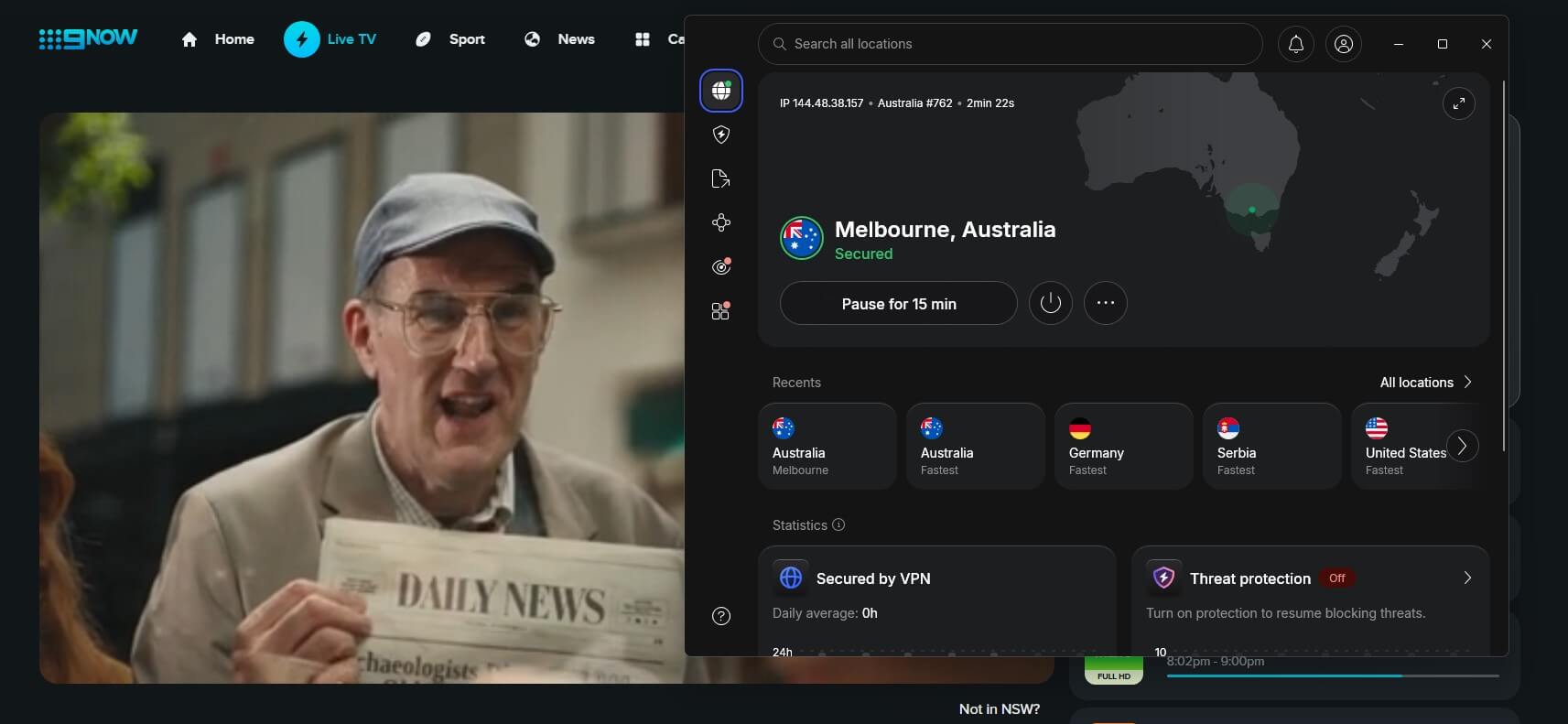Viewport: 1568px width, 724px height.
Task: Connect to recent Australia Fastest
Action: [x=976, y=447]
